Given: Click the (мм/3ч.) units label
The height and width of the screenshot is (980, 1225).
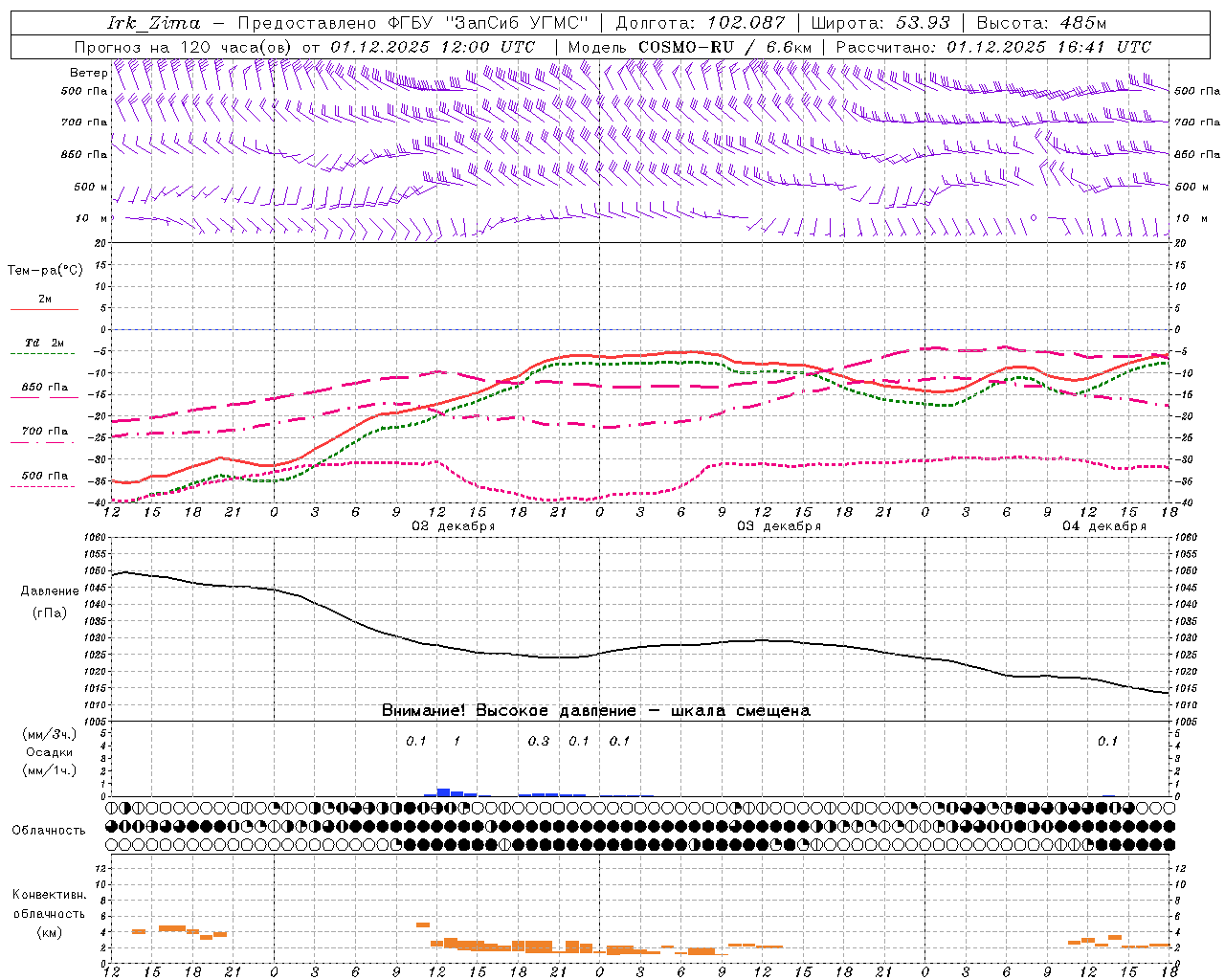Looking at the screenshot, I should click(49, 734).
